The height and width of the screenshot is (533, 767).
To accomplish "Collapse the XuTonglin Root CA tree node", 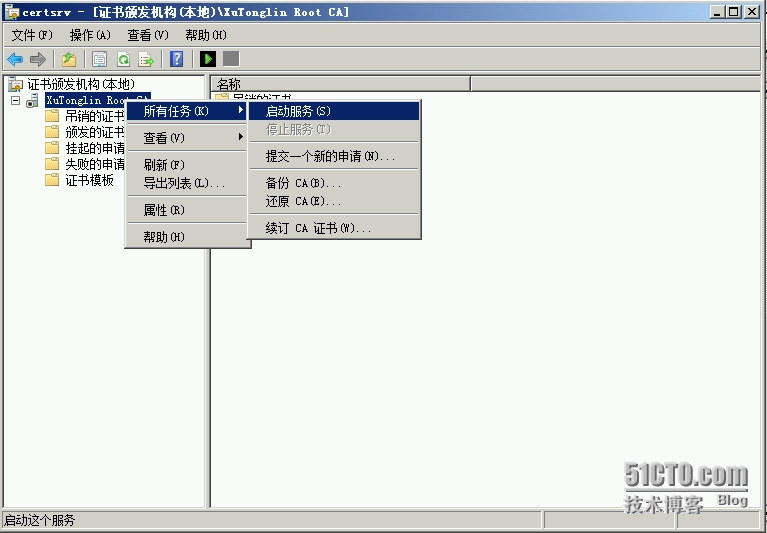I will pos(16,101).
